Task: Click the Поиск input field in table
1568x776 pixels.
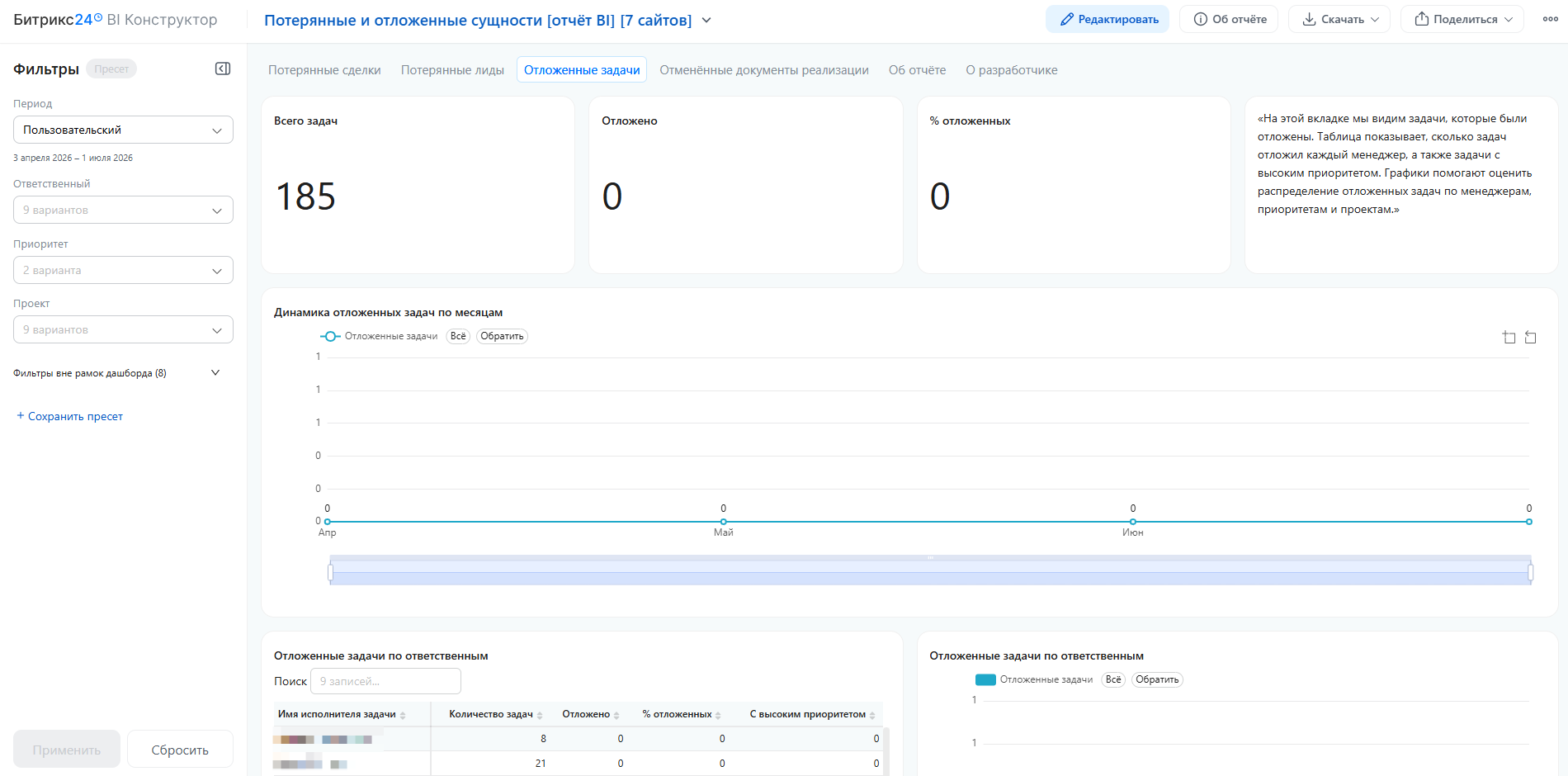Action: tap(385, 681)
